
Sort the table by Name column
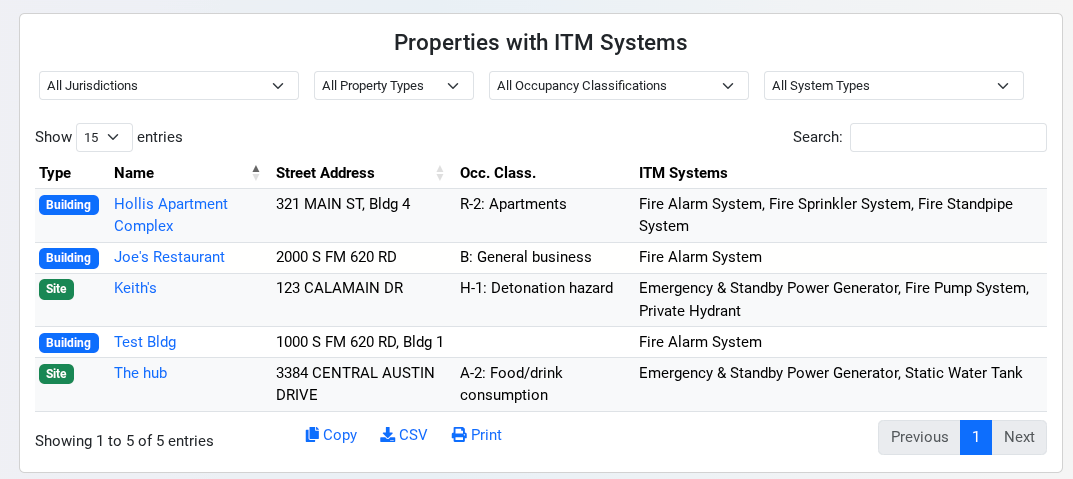134,173
